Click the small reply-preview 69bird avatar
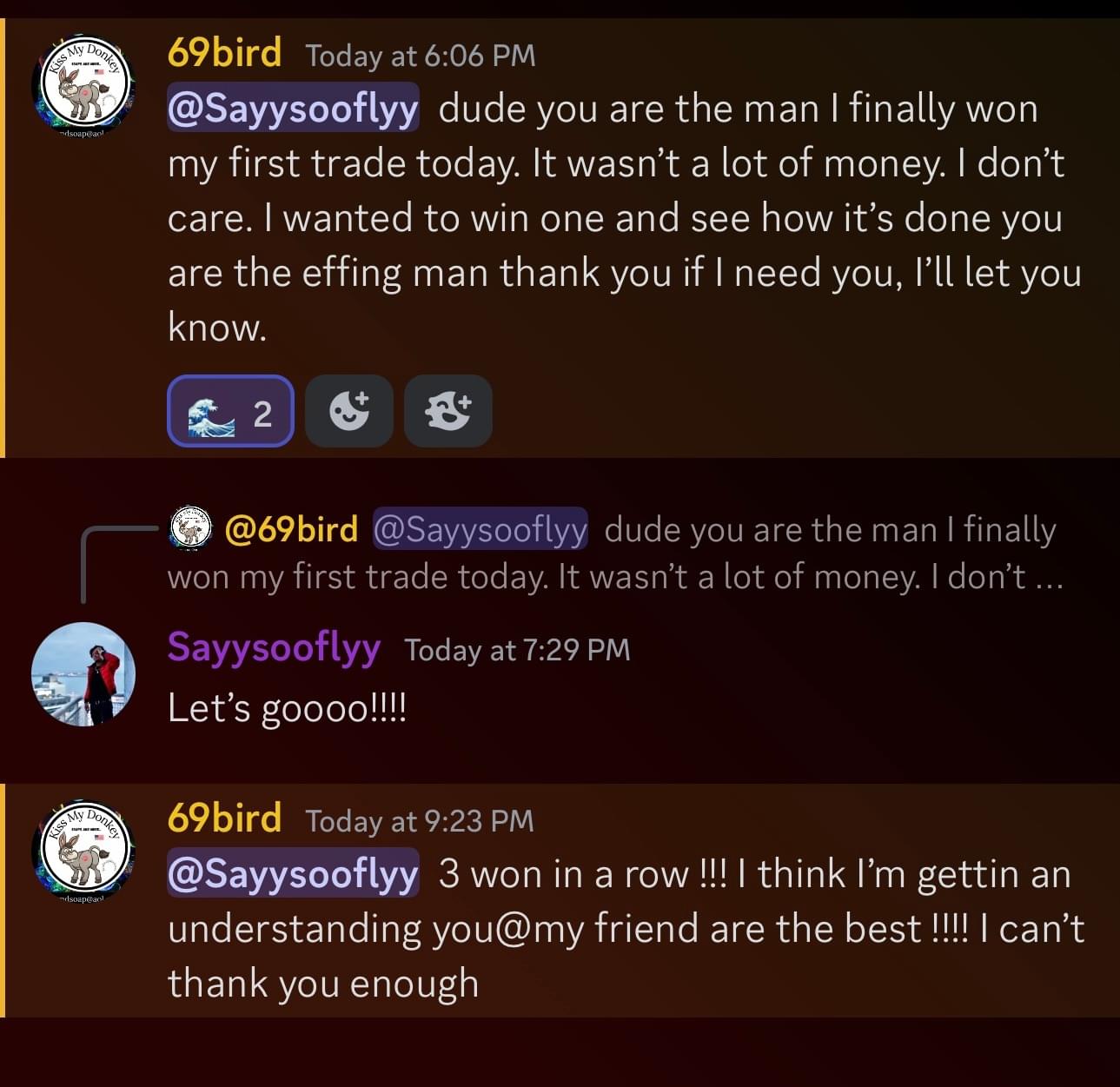The width and height of the screenshot is (1120, 1087). pyautogui.click(x=190, y=529)
